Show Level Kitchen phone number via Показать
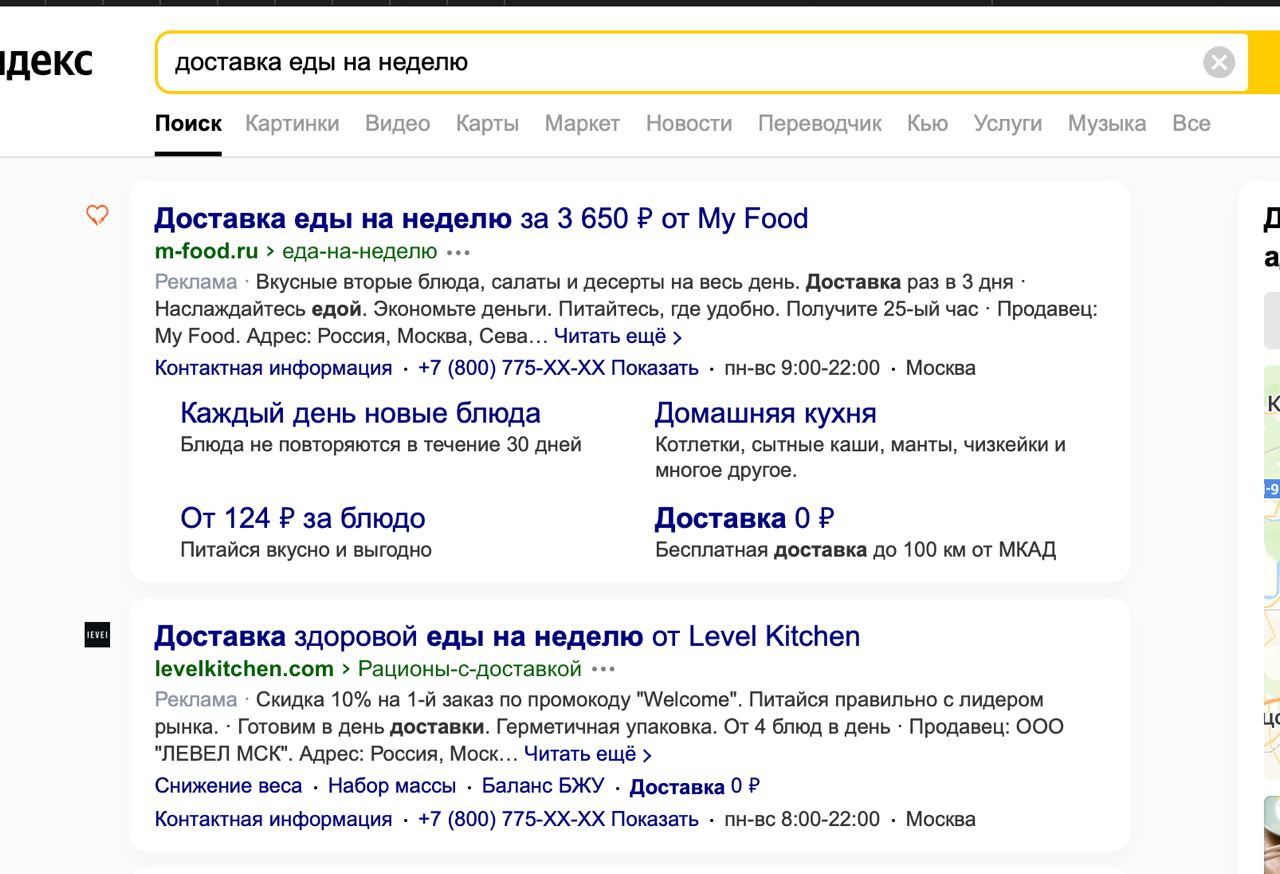 point(654,820)
